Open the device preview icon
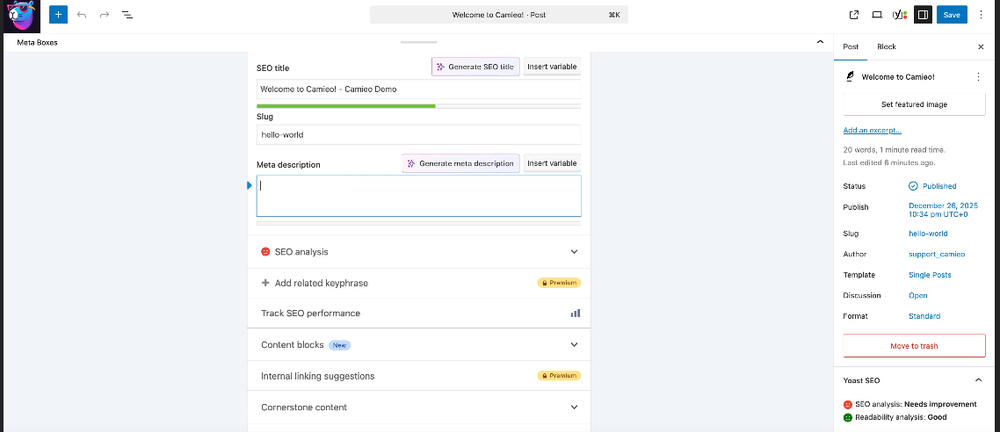Image resolution: width=1000 pixels, height=432 pixels. [877, 15]
